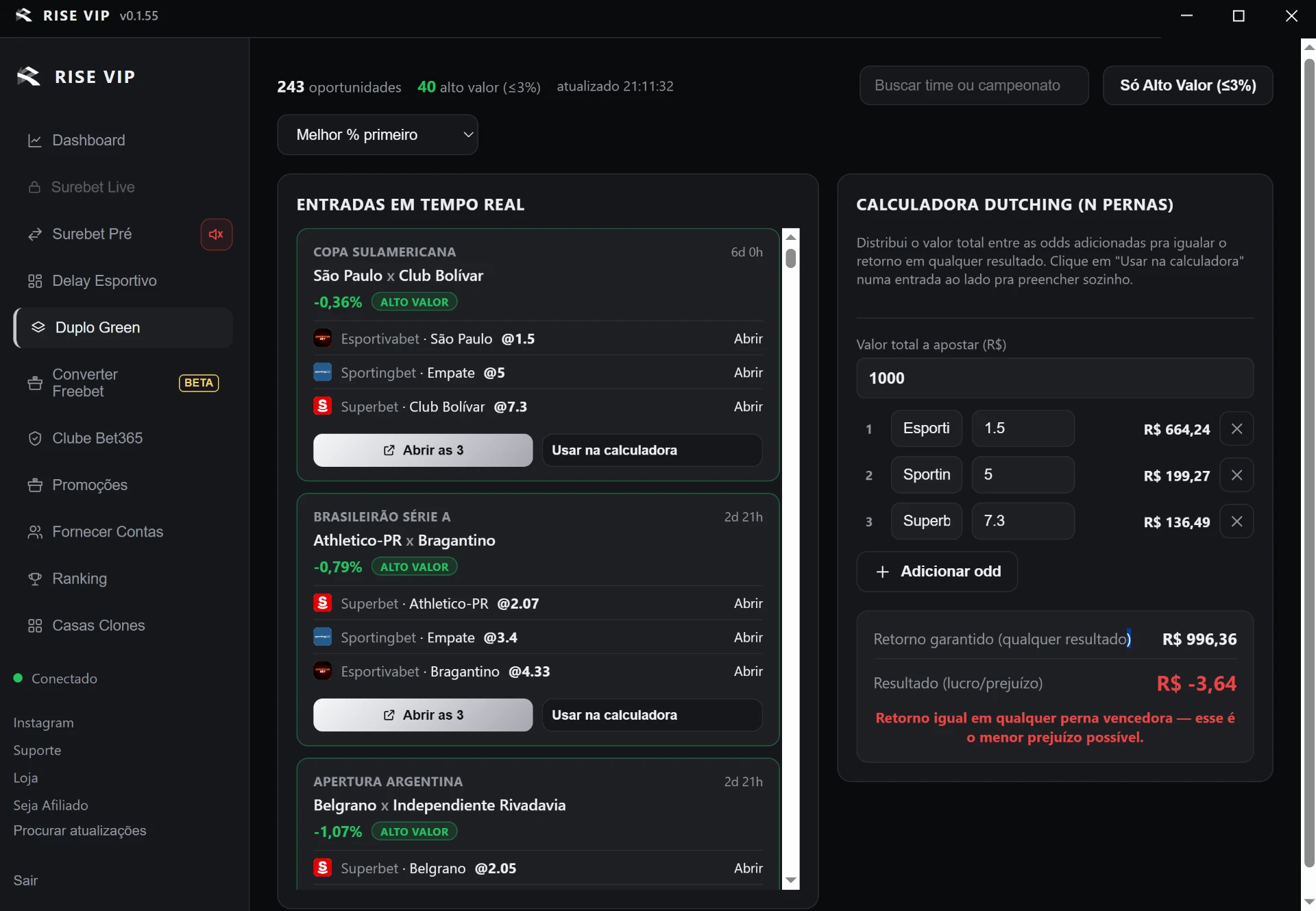Navigate to Promoções
This screenshot has height=911, width=1316.
pyautogui.click(x=123, y=485)
